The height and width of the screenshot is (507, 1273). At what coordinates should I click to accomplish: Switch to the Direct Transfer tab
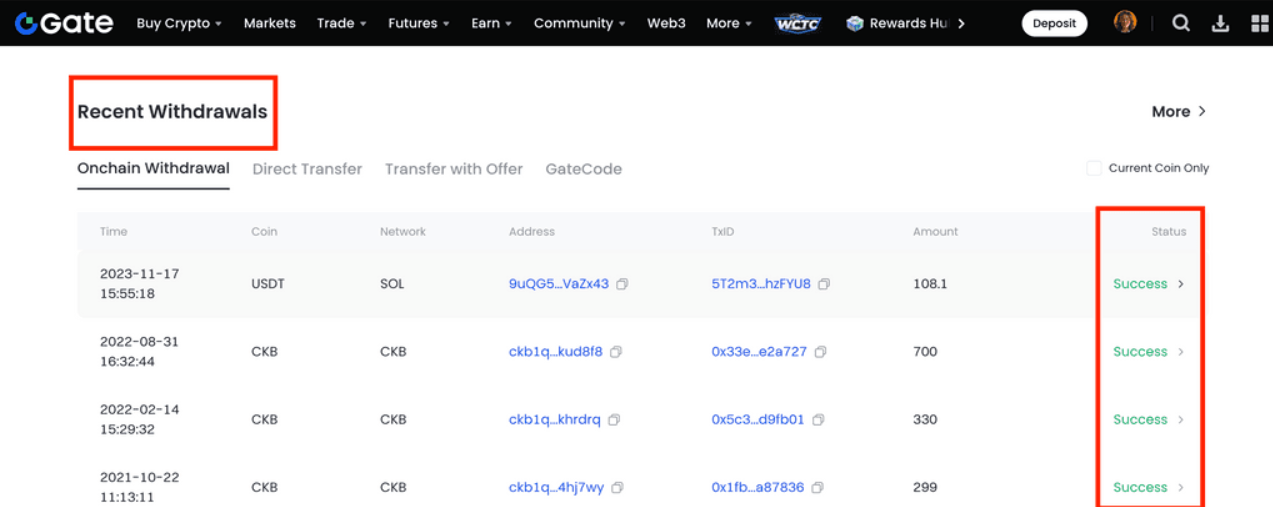[307, 169]
